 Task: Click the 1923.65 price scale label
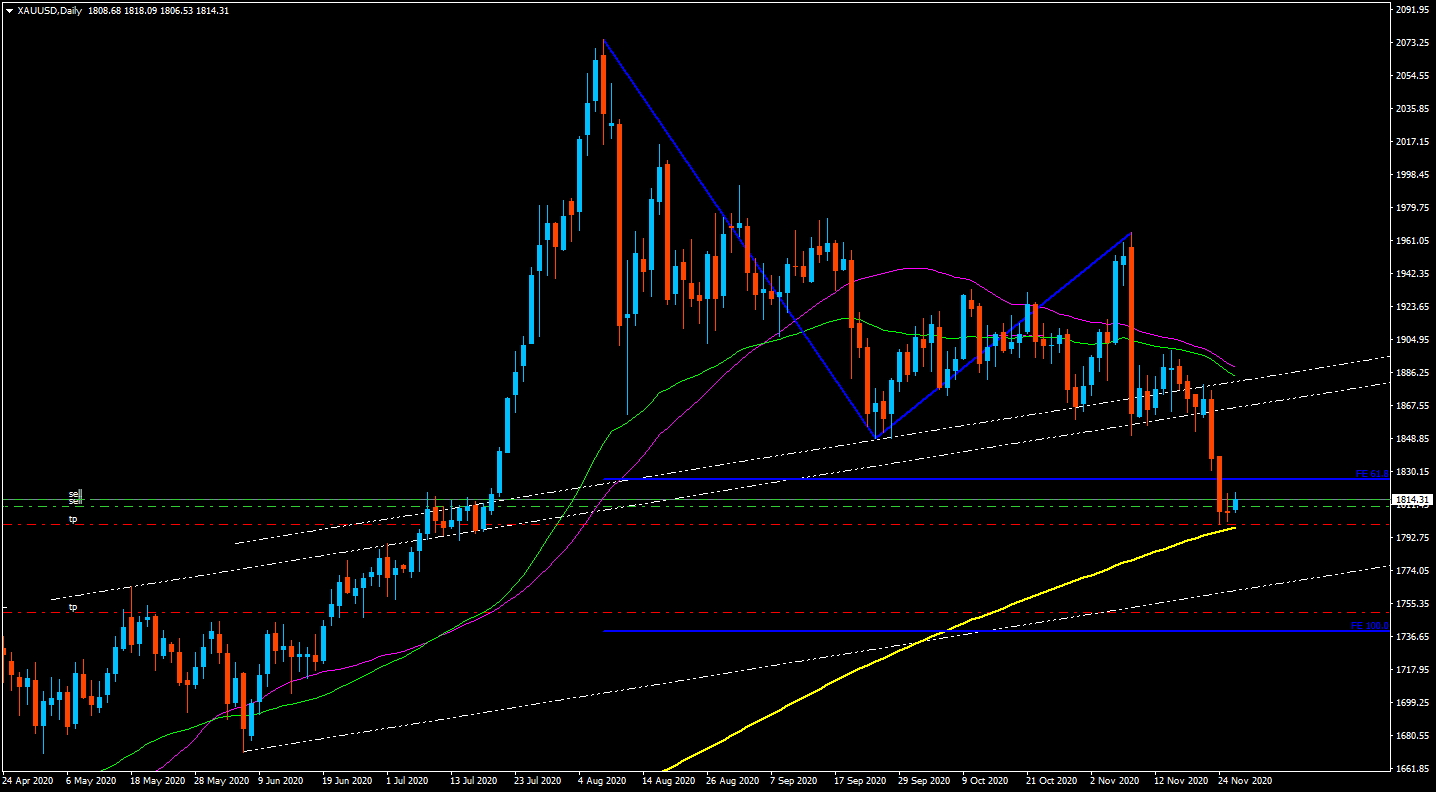coord(1410,307)
